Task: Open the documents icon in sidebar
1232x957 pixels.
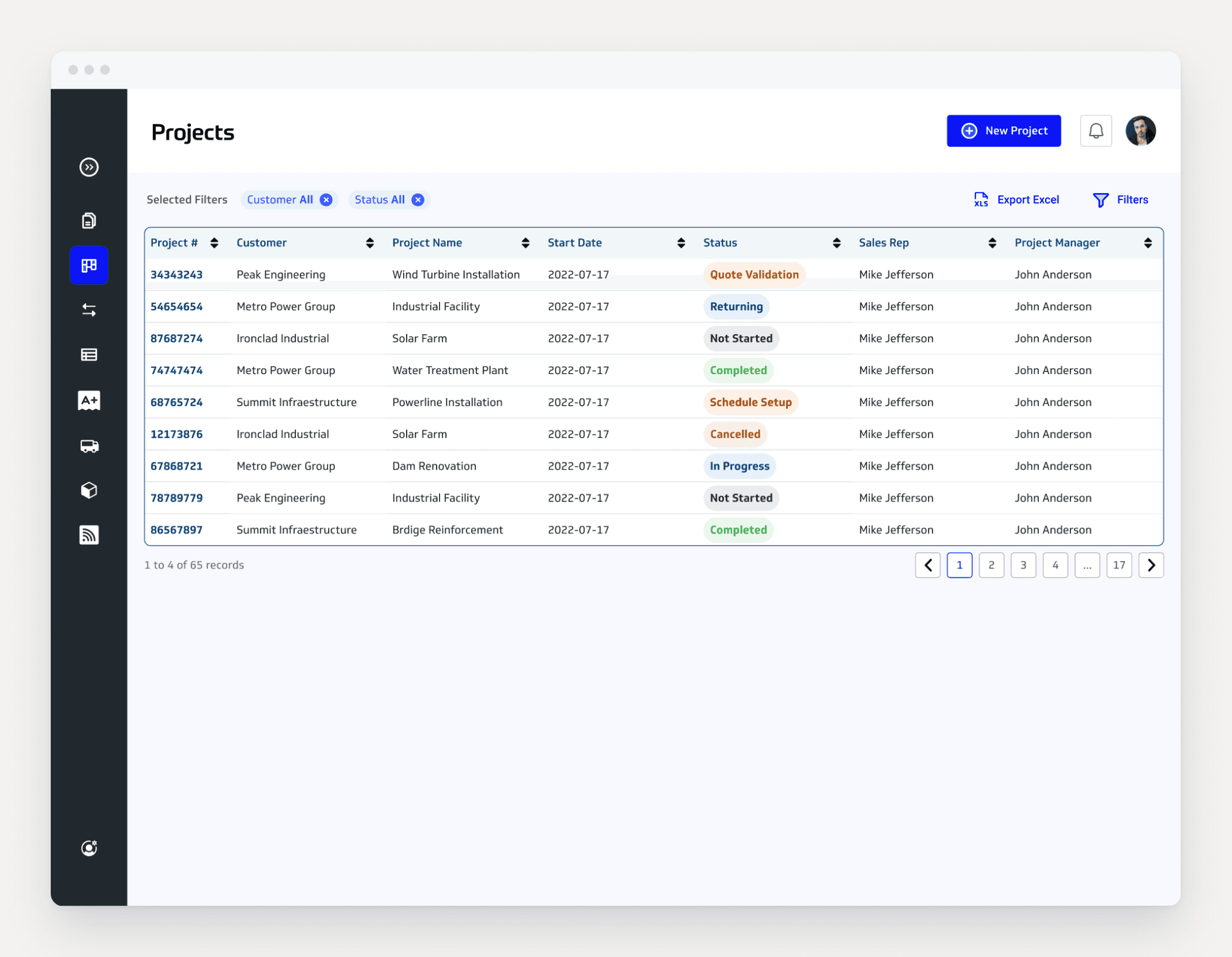Action: (x=89, y=220)
